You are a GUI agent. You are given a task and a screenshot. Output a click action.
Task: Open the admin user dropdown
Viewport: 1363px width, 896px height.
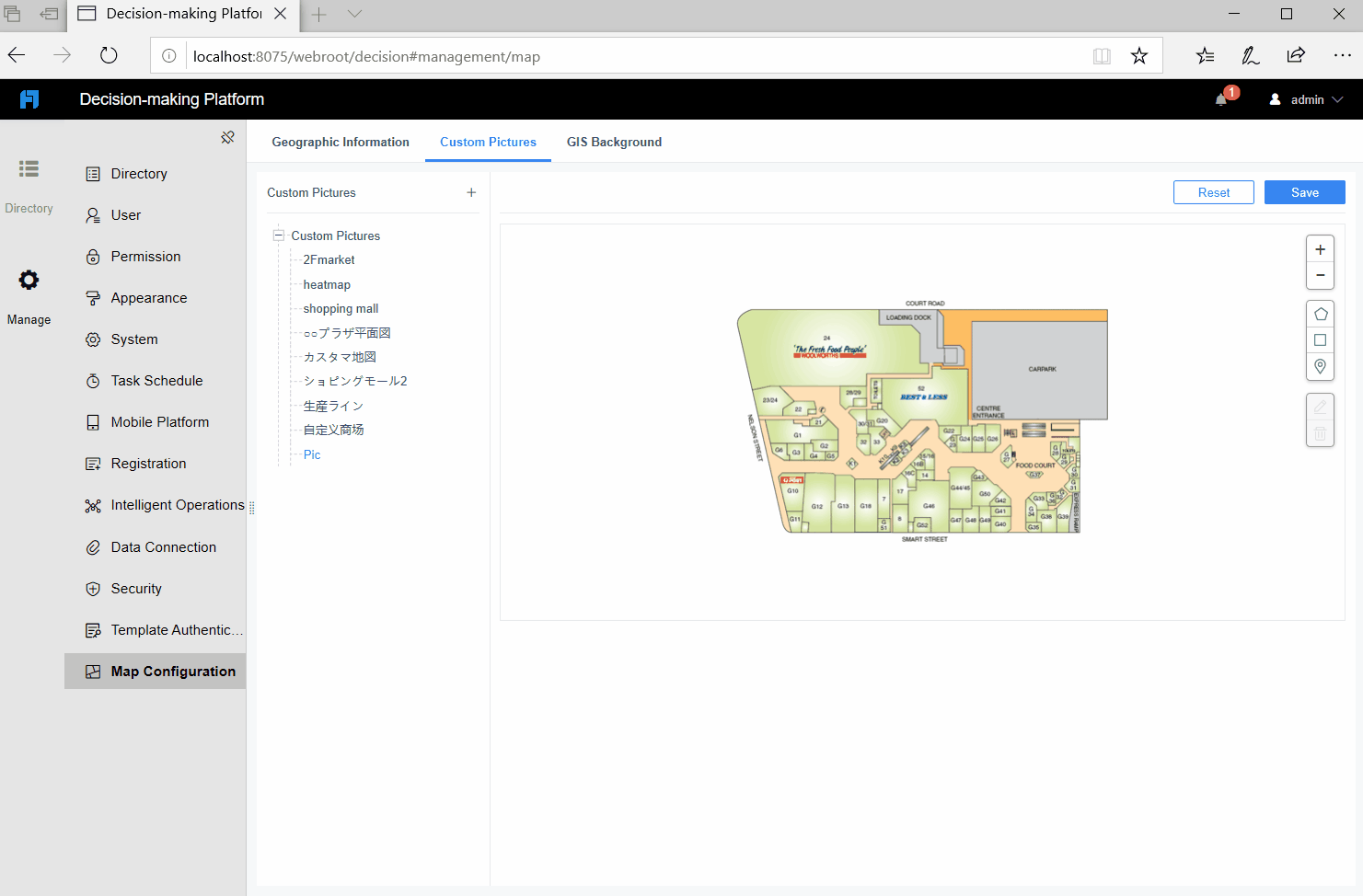[x=1307, y=99]
